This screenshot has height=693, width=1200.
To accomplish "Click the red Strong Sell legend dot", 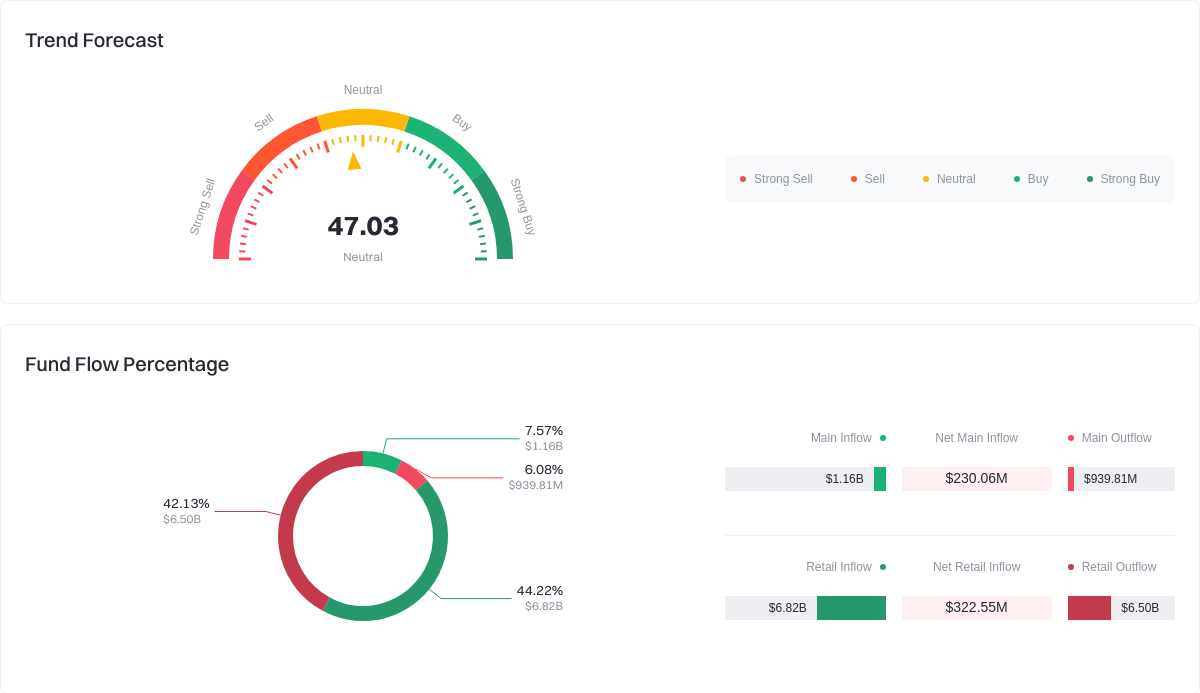I will coord(743,179).
